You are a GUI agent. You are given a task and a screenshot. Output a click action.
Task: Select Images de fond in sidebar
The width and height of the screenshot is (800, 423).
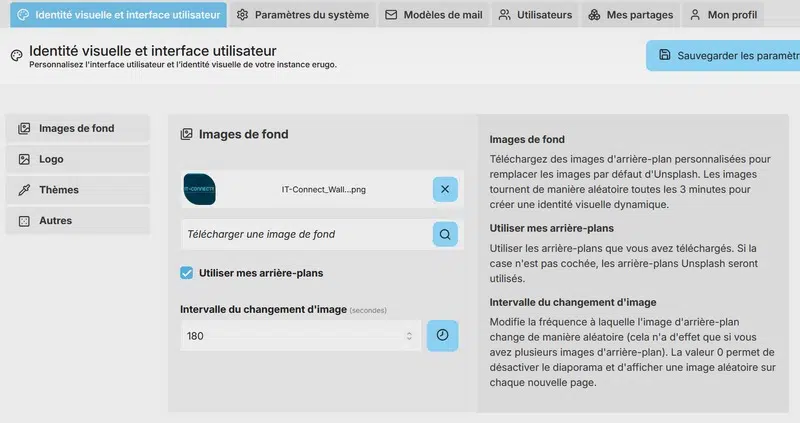point(78,128)
